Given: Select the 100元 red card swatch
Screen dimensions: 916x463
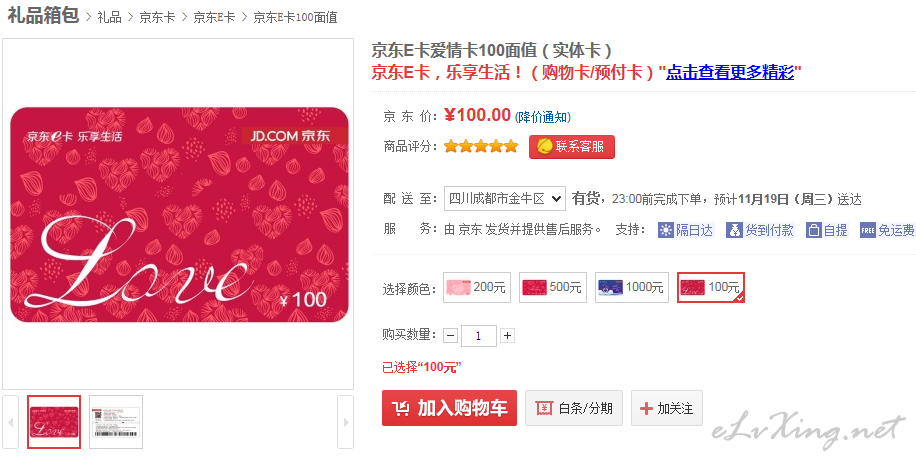Looking at the screenshot, I should pos(710,288).
